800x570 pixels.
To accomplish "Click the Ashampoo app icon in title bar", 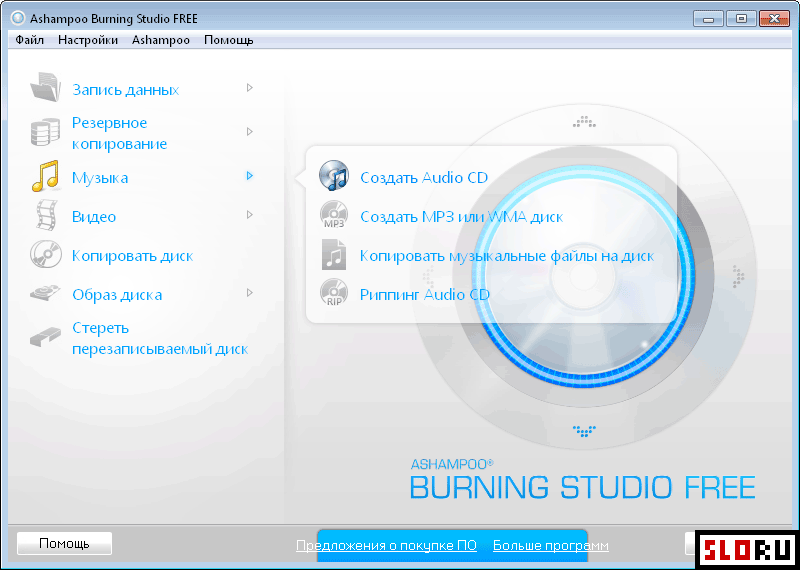I will 18,19.
